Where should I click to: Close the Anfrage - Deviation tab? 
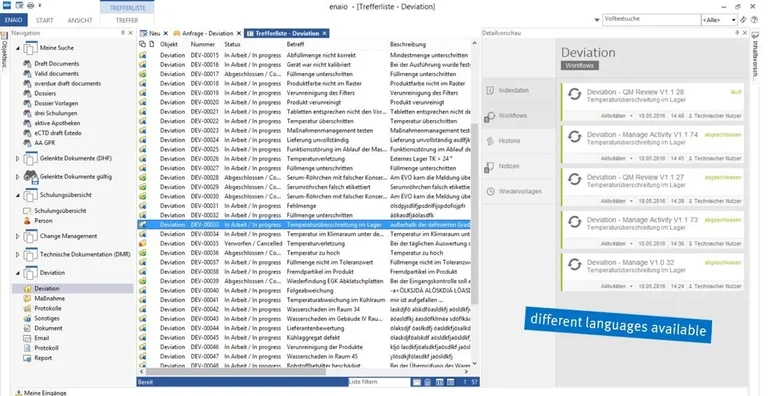[x=239, y=33]
